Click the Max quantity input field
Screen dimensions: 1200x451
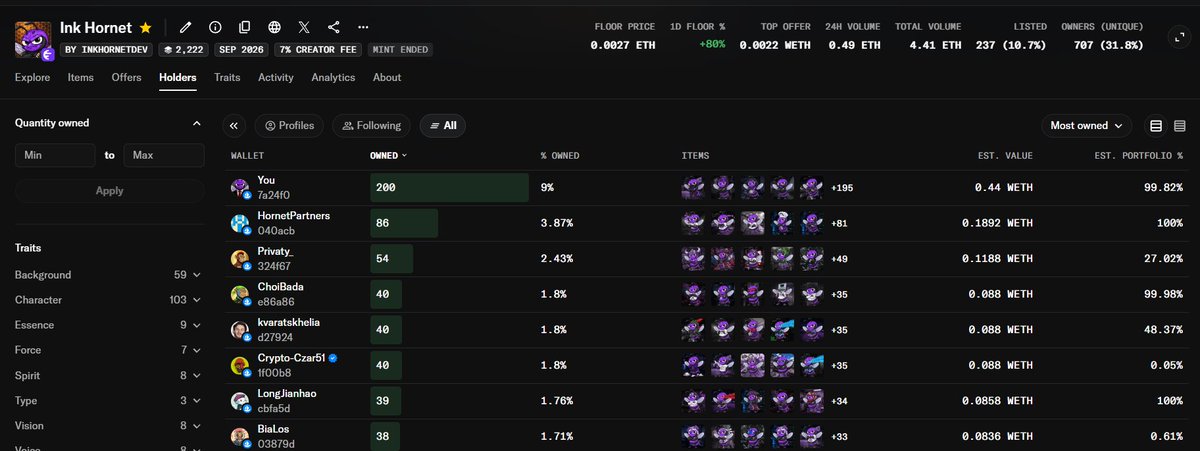(x=164, y=155)
